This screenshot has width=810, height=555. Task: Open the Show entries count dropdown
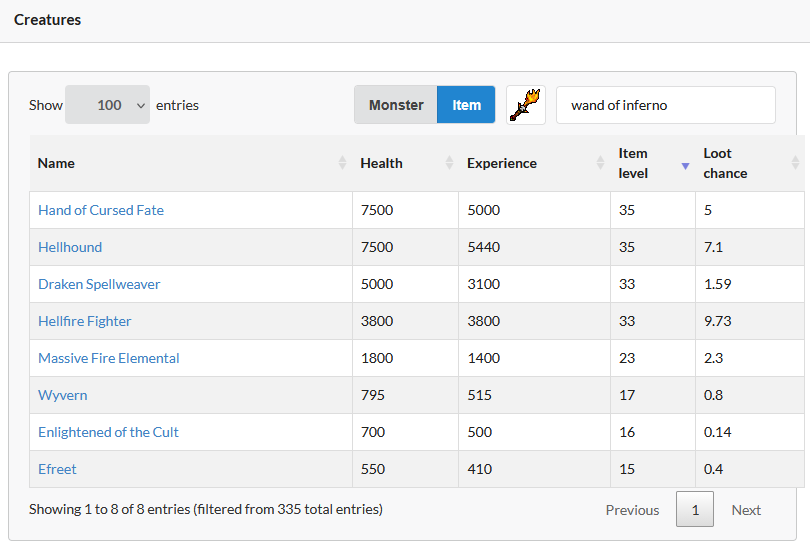[x=107, y=105]
